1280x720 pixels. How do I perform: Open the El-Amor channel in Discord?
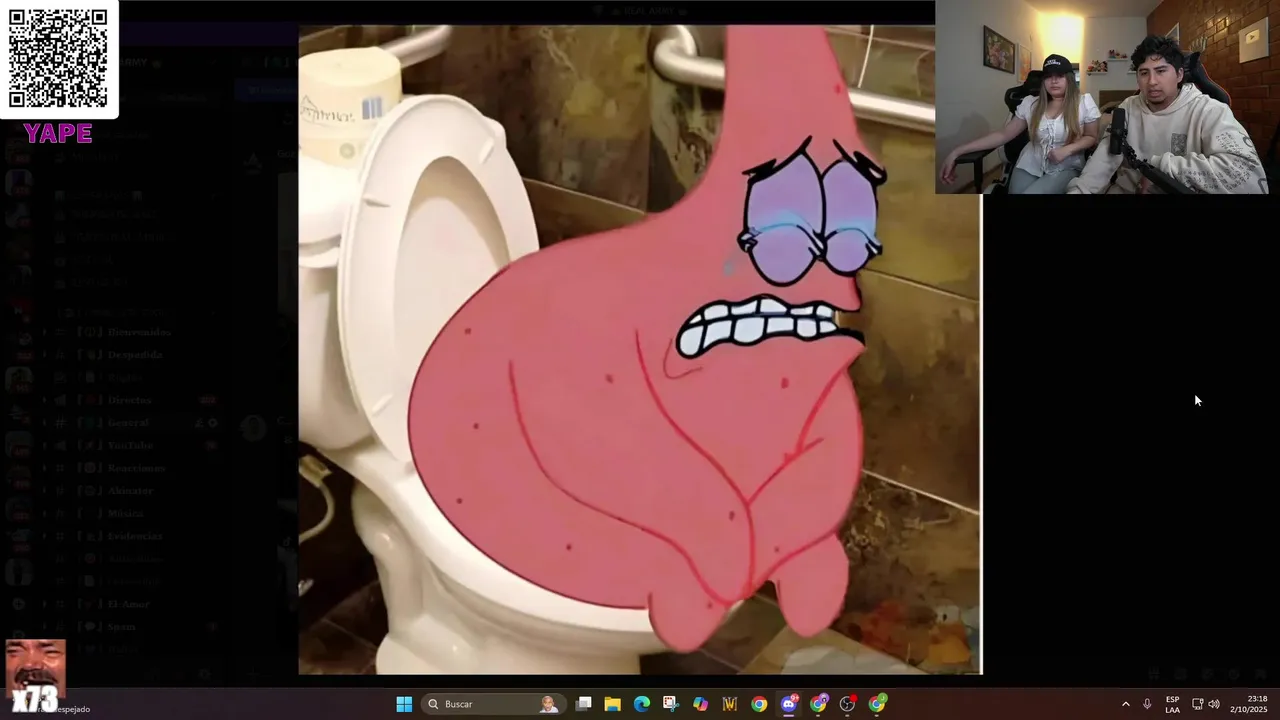coord(128,604)
